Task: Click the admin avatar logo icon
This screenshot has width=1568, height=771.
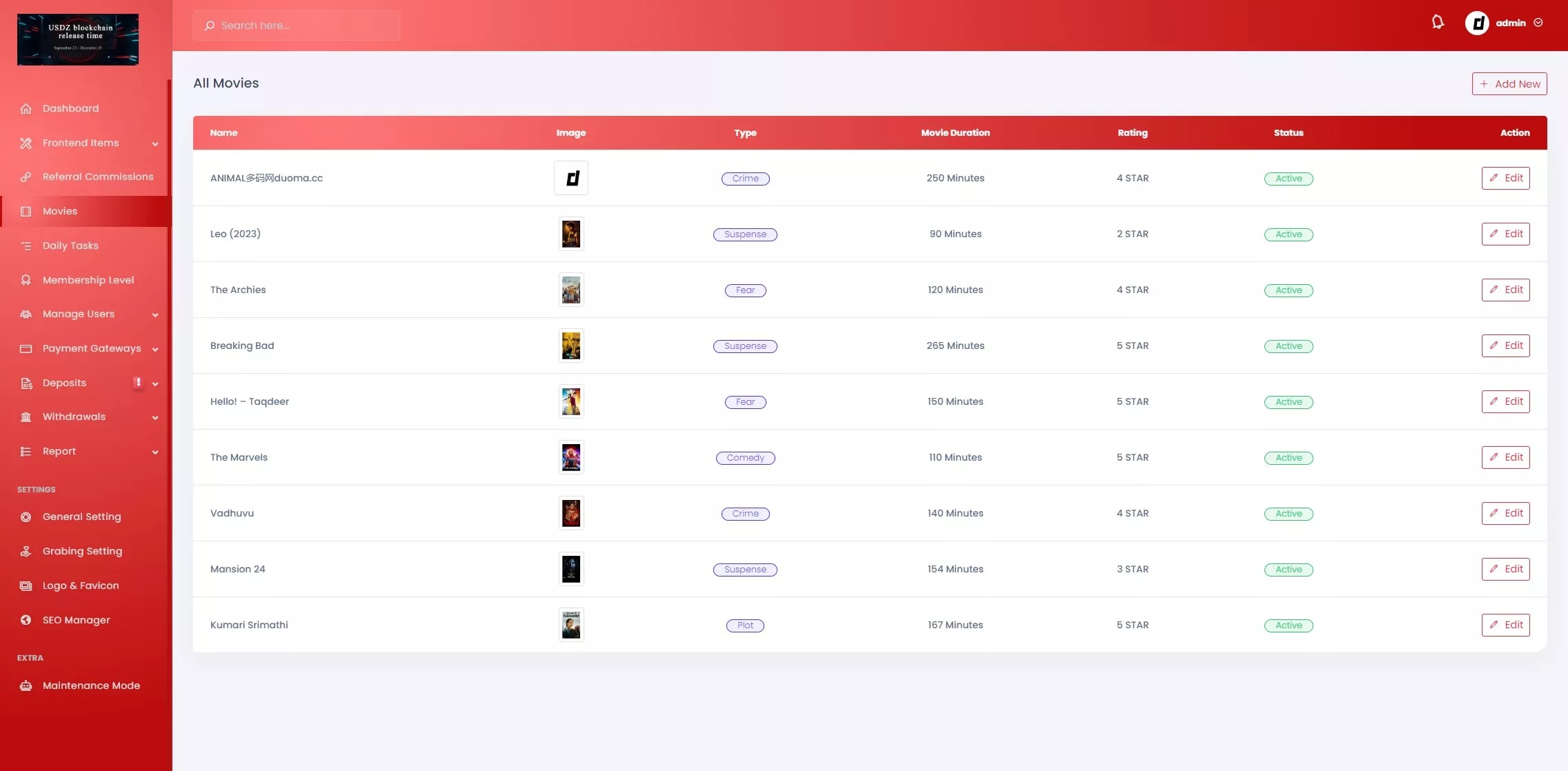Action: (x=1477, y=23)
